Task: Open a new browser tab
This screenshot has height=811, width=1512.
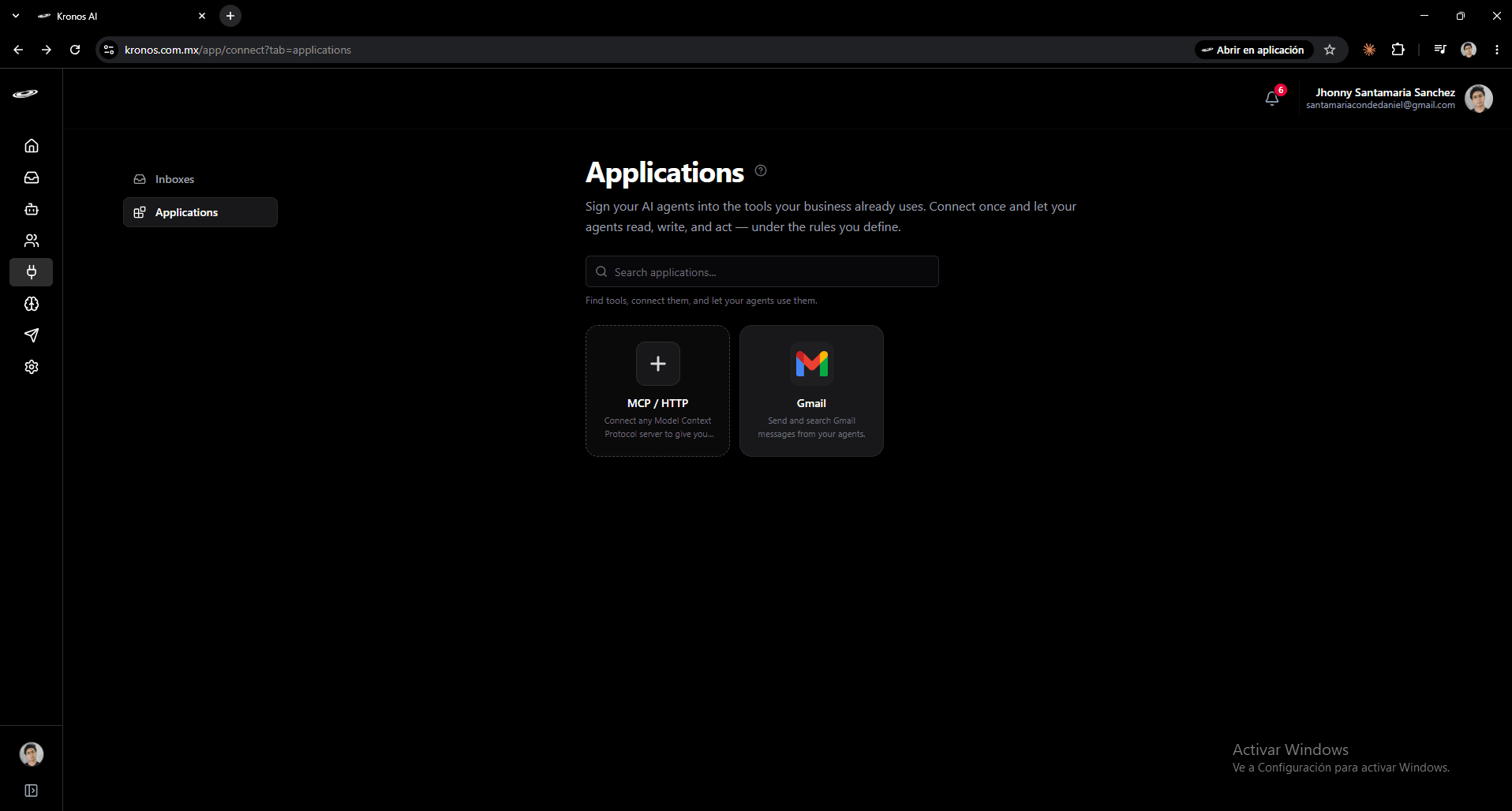Action: pyautogui.click(x=230, y=16)
